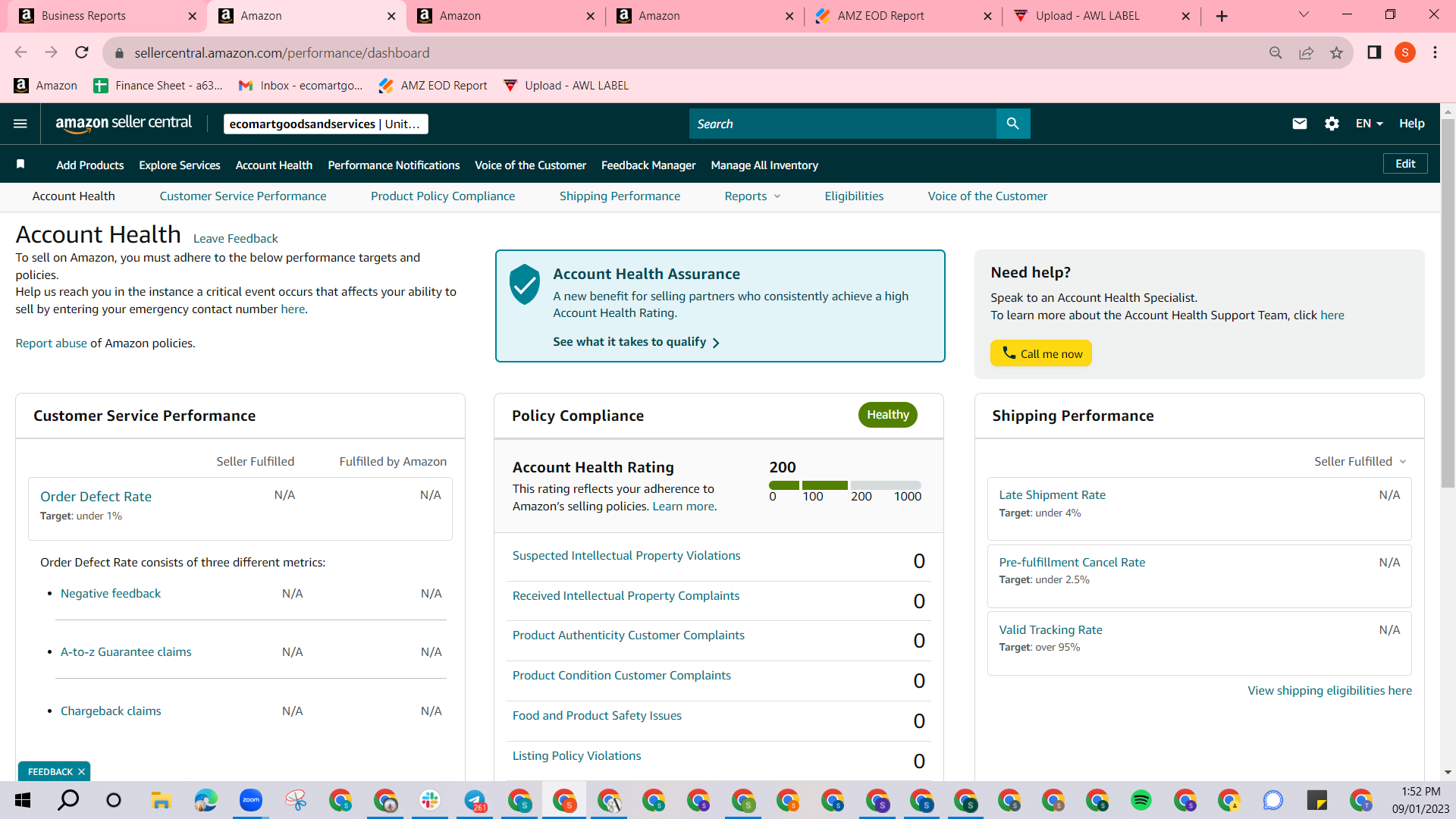This screenshot has width=1456, height=819.
Task: Reload the page with the refresh icon
Action: (82, 52)
